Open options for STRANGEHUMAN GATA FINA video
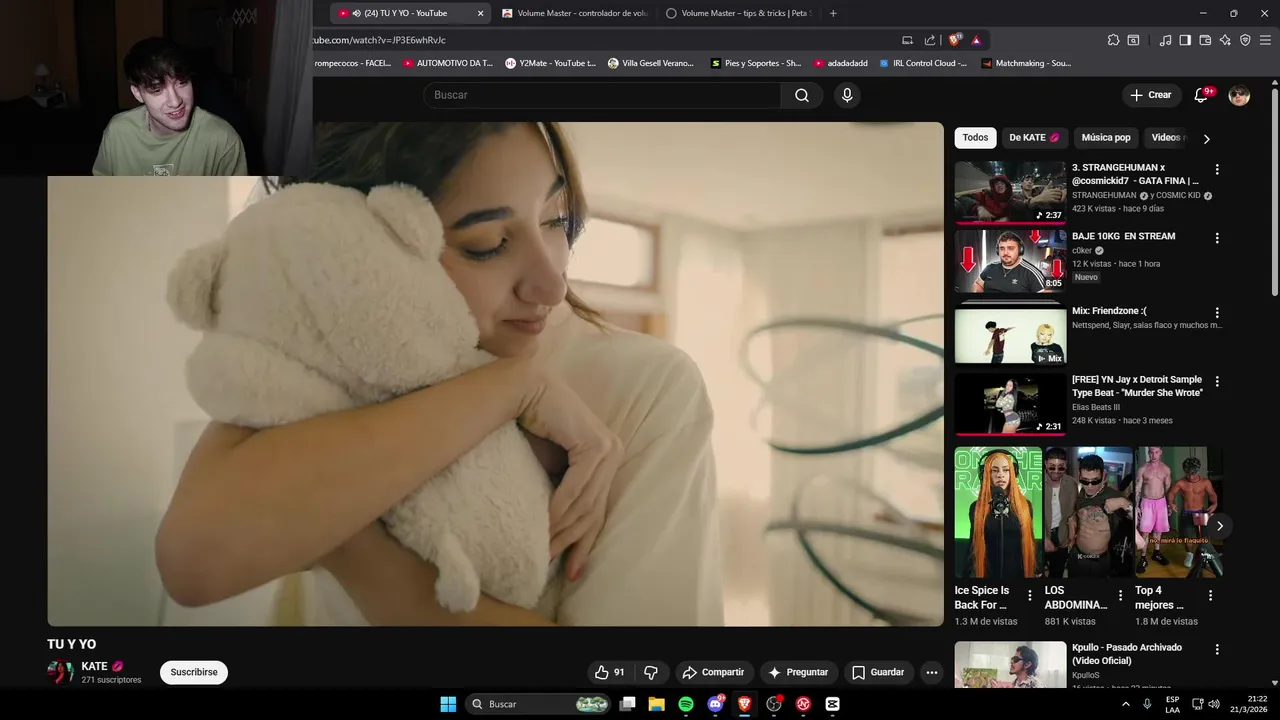The image size is (1280, 720). (x=1217, y=169)
